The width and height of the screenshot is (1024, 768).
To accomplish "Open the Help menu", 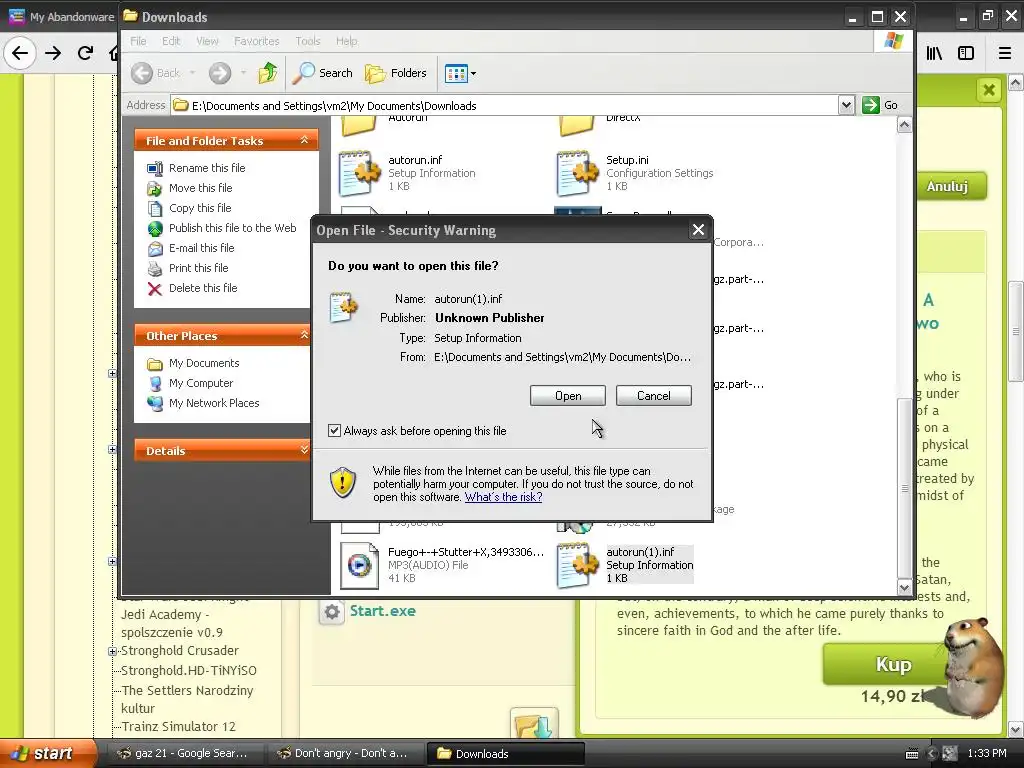I will pos(347,41).
